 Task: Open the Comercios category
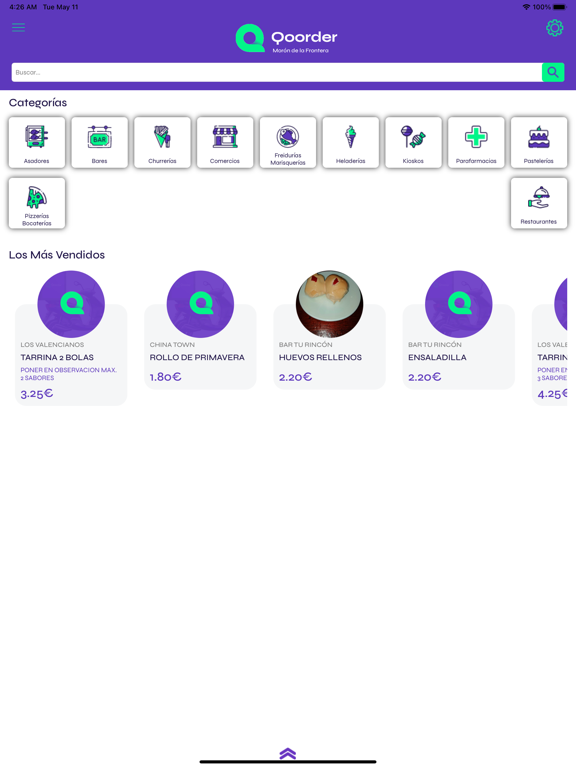click(x=225, y=143)
